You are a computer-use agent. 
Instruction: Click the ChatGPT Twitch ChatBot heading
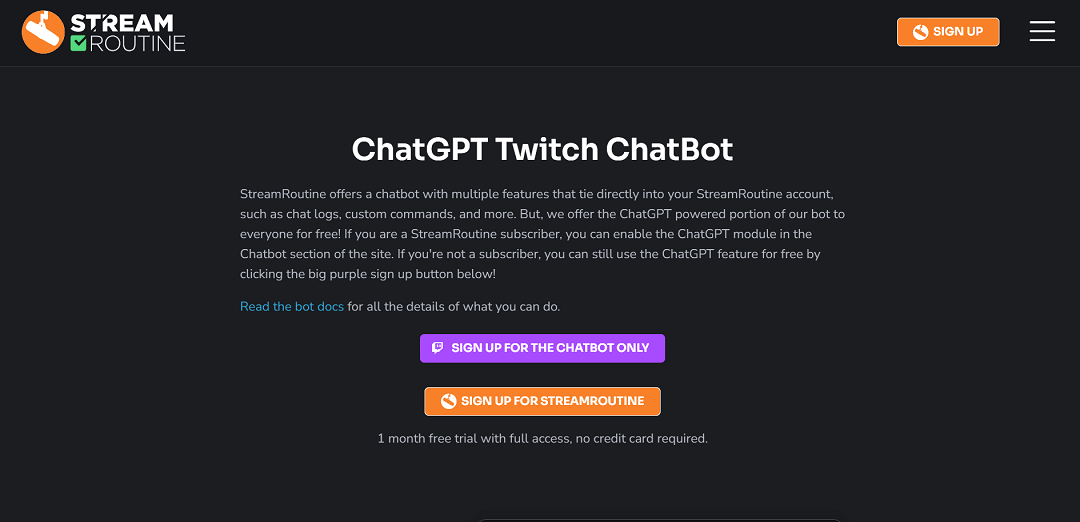tap(542, 149)
